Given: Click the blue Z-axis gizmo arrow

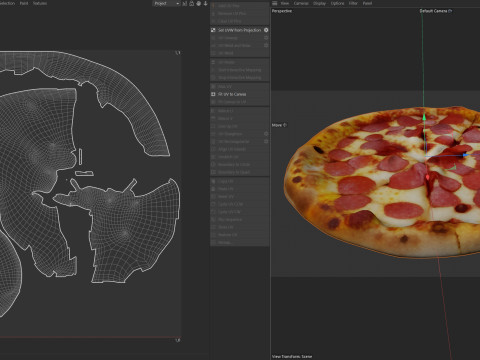Looking at the screenshot, I should [465, 155].
